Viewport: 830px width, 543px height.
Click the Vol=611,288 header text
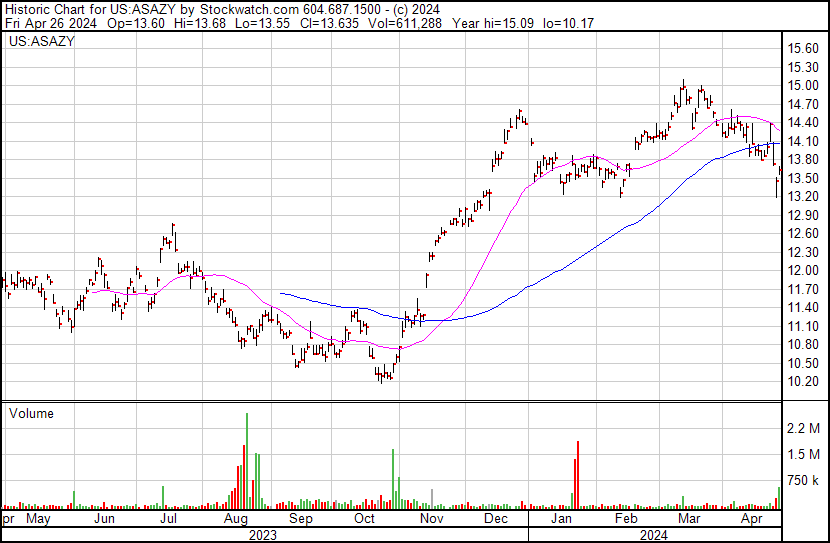pos(407,23)
